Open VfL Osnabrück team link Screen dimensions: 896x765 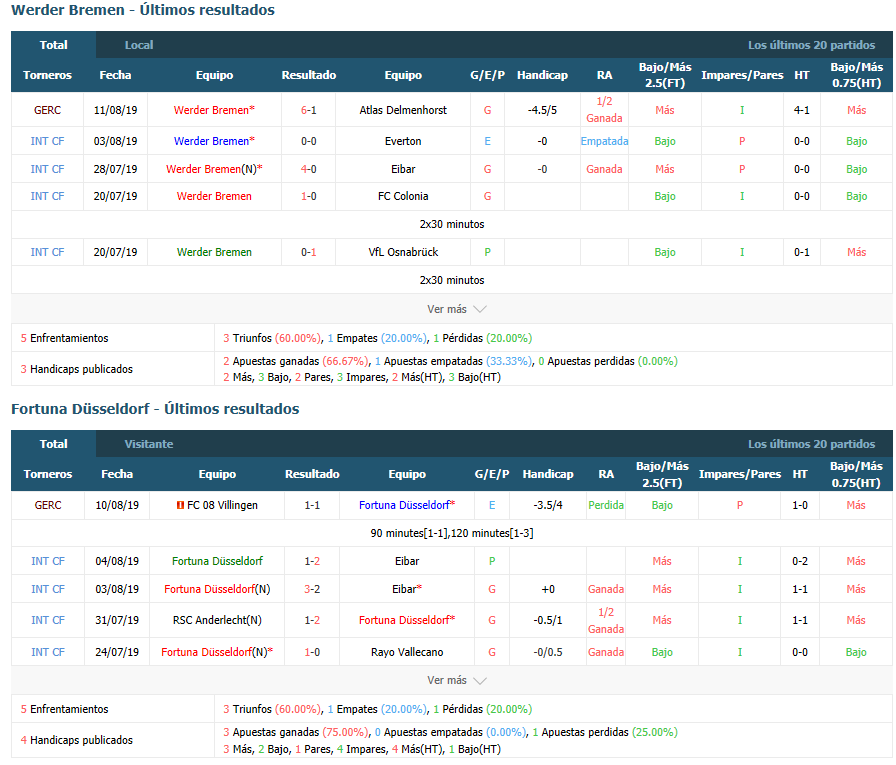pos(403,252)
